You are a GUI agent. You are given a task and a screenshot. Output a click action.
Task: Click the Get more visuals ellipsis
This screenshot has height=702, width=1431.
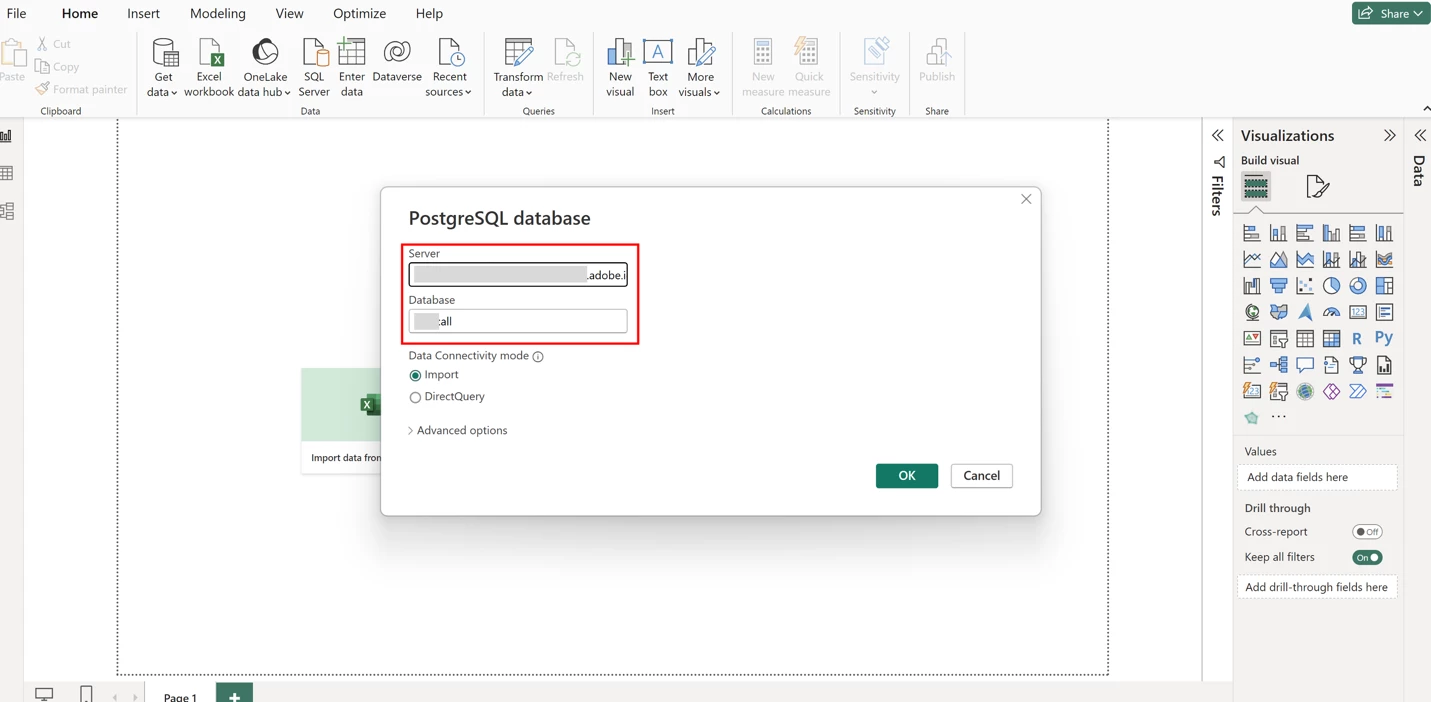coord(1278,417)
